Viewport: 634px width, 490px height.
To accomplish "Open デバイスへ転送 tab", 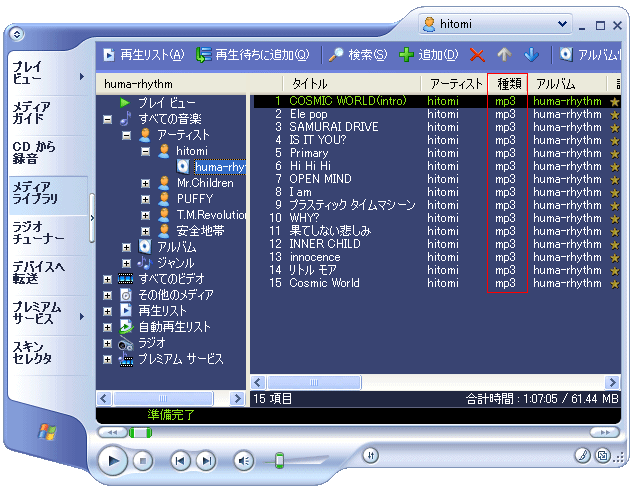I will (48, 273).
